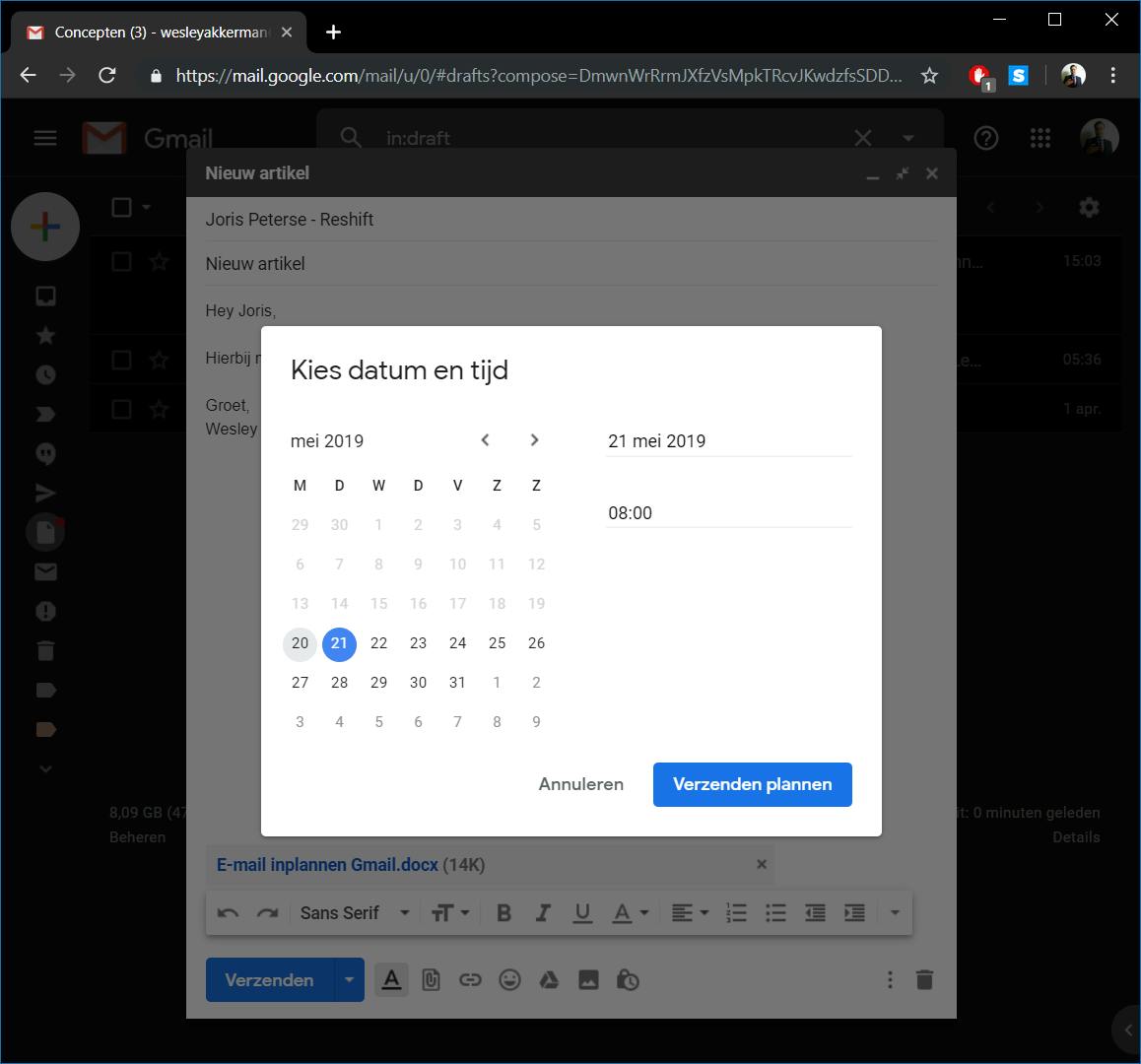The image size is (1141, 1064).
Task: Open the Gmail main menu
Action: click(45, 138)
